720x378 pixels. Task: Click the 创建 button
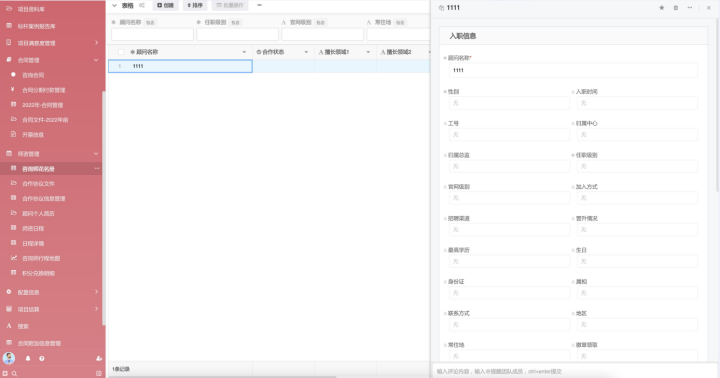pyautogui.click(x=165, y=6)
